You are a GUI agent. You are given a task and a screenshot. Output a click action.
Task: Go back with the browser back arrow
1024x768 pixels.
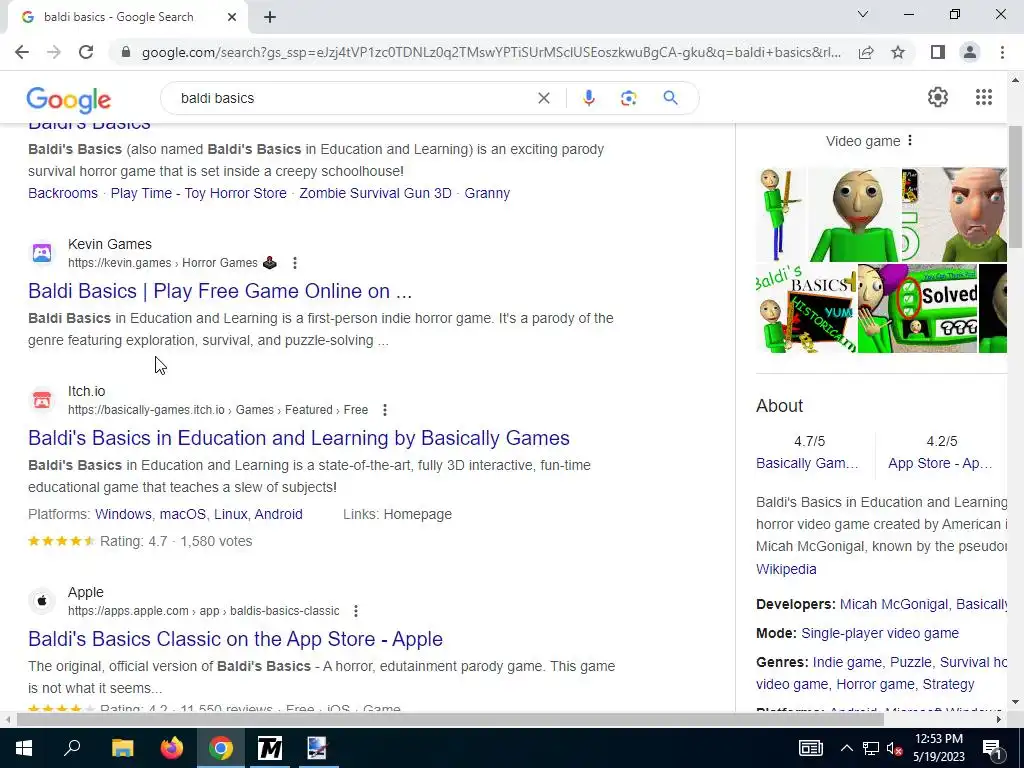point(22,52)
